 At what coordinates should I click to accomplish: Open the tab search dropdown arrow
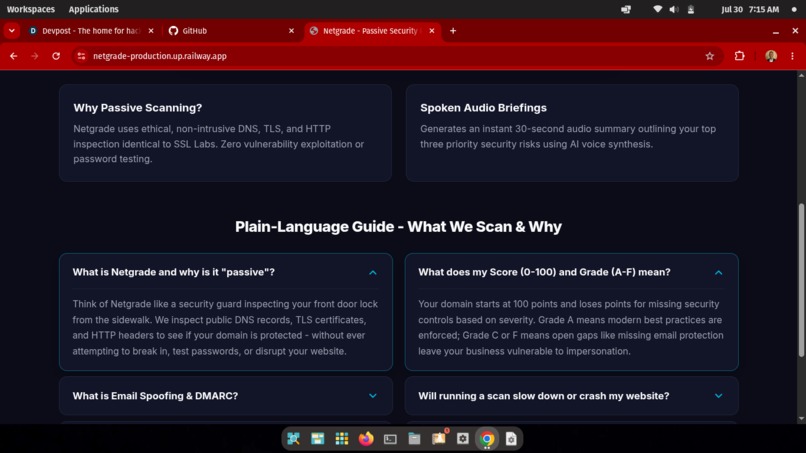[11, 31]
